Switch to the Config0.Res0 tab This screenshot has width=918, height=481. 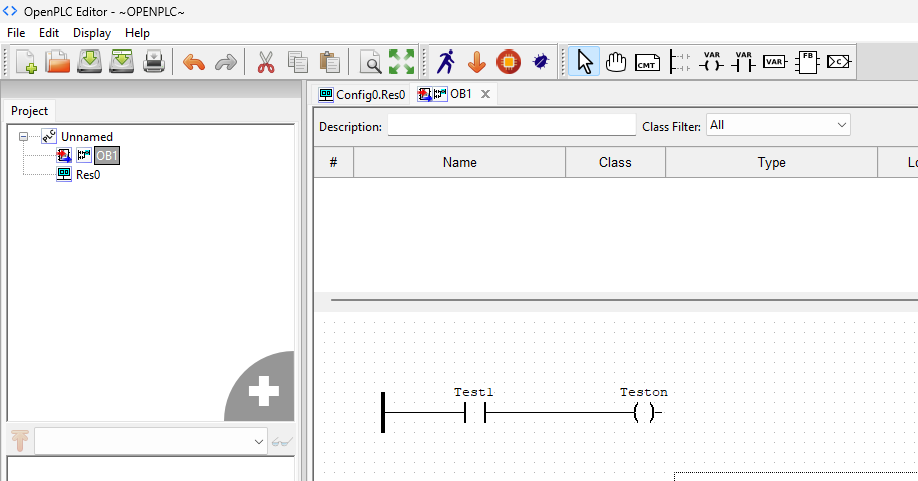362,94
